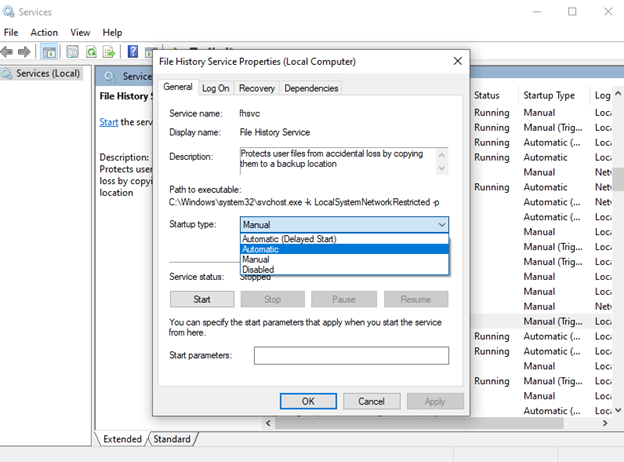
Task: Click the 'fhsvc' service name text
Action: point(250,114)
